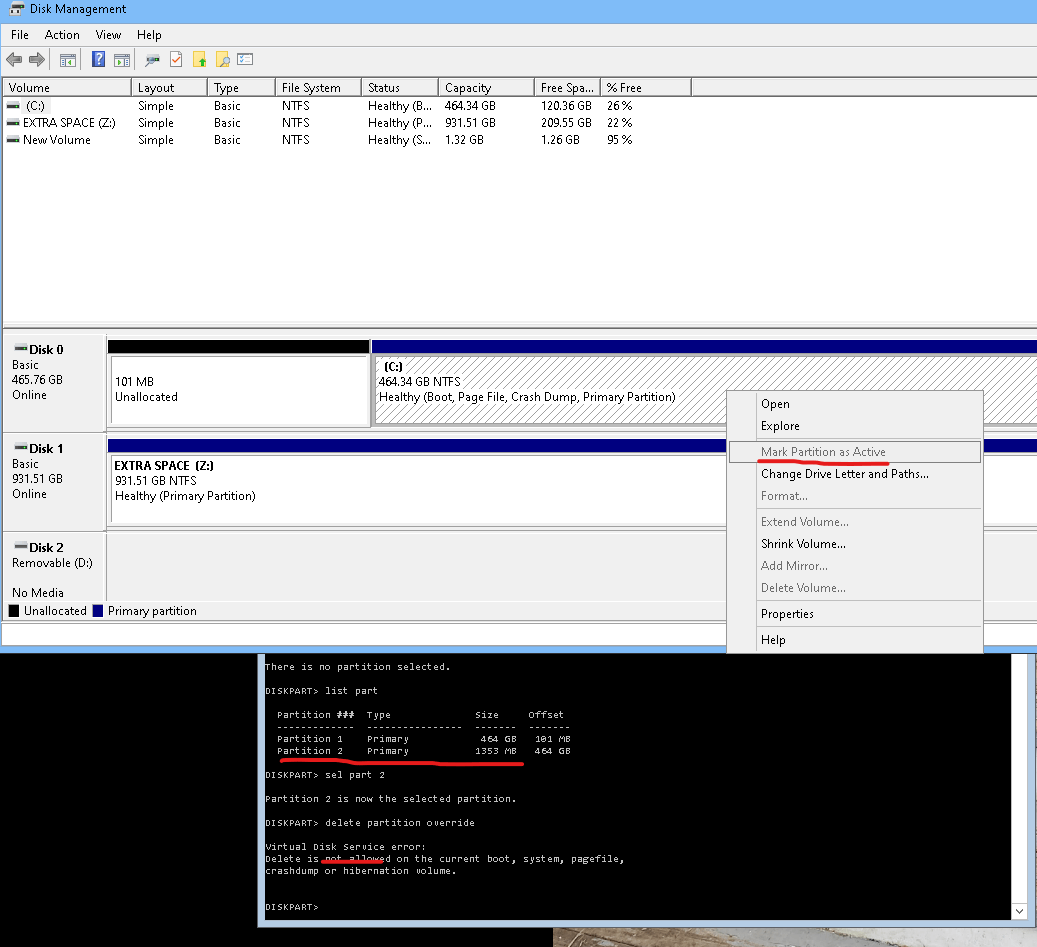Click the Back navigation arrow icon
This screenshot has width=1037, height=947.
(x=14, y=60)
